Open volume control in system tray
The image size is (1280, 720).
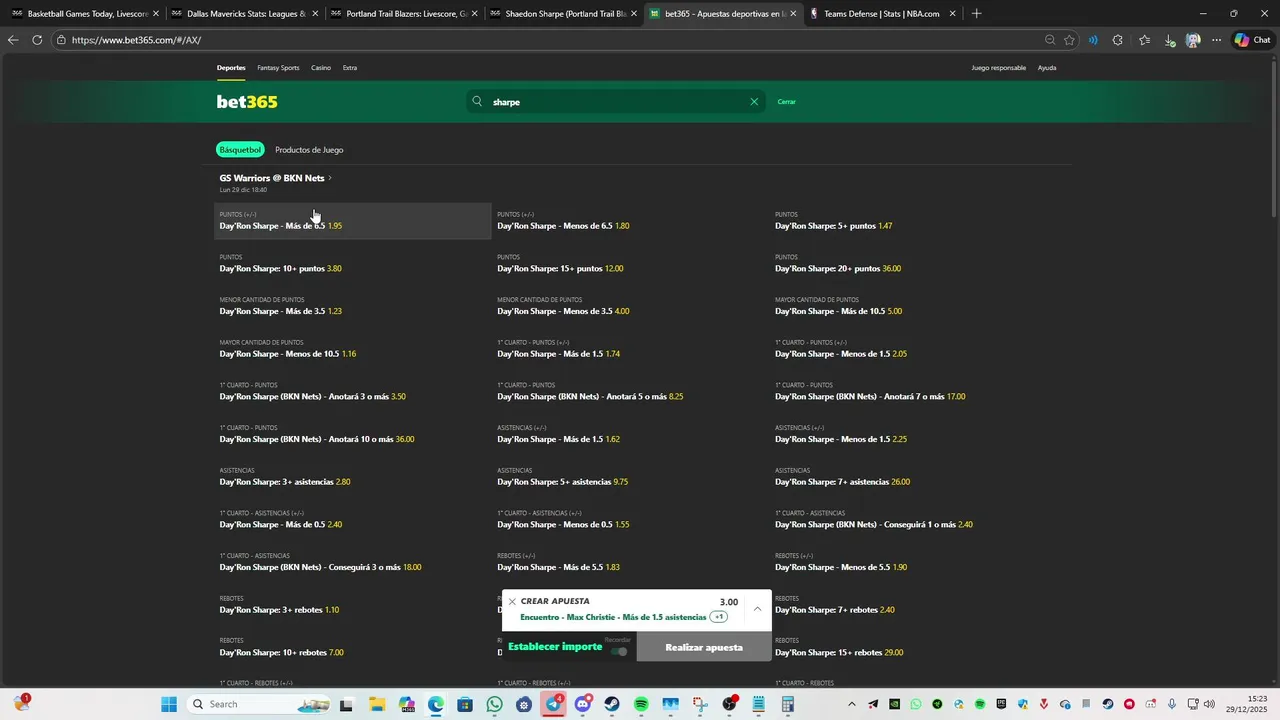tap(1209, 704)
